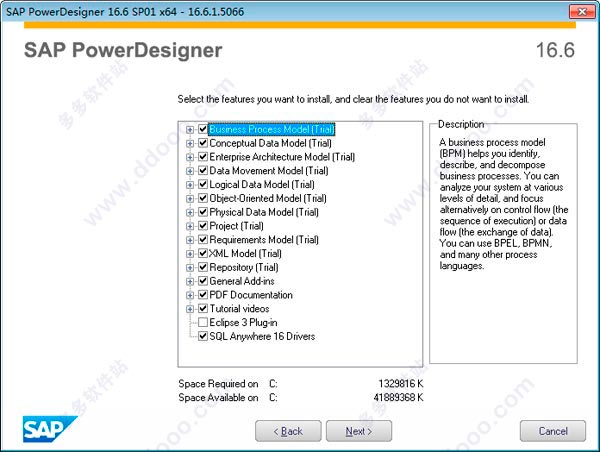Select Enterprise Architecture Model (Trial) label
This screenshot has height=452, width=600.
pos(282,157)
